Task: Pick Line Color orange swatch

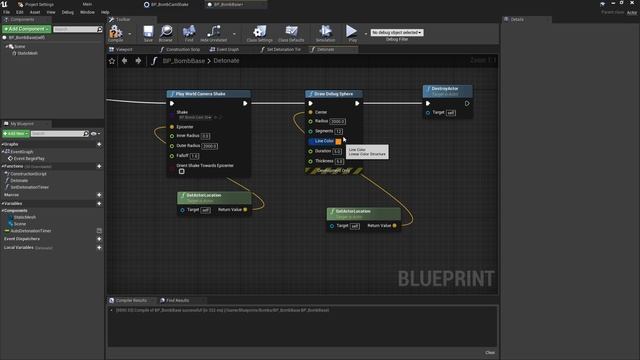Action: [x=338, y=142]
